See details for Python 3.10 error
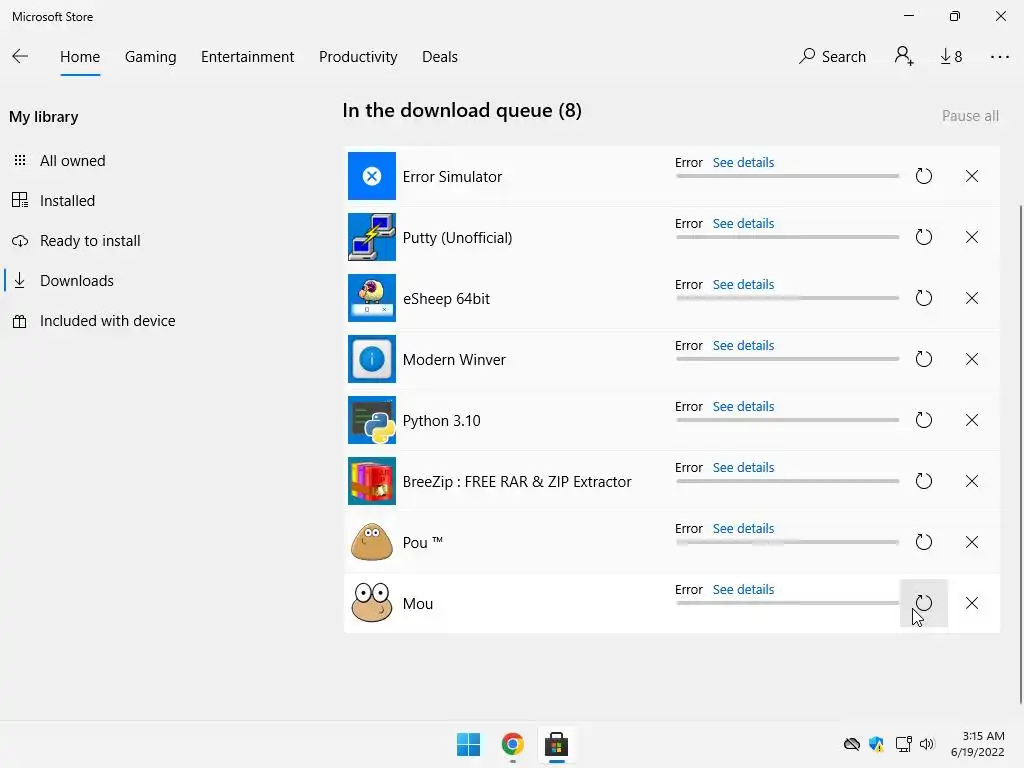 pyautogui.click(x=743, y=406)
